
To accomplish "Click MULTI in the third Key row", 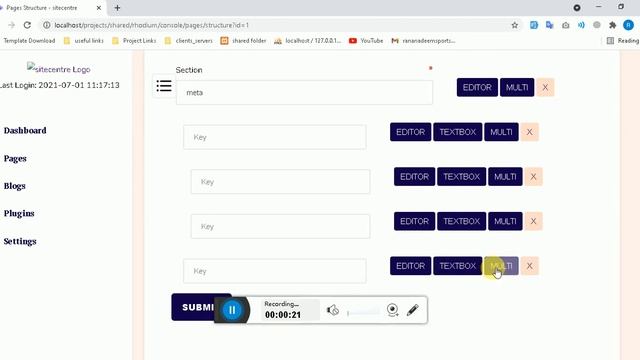I will 505,221.
